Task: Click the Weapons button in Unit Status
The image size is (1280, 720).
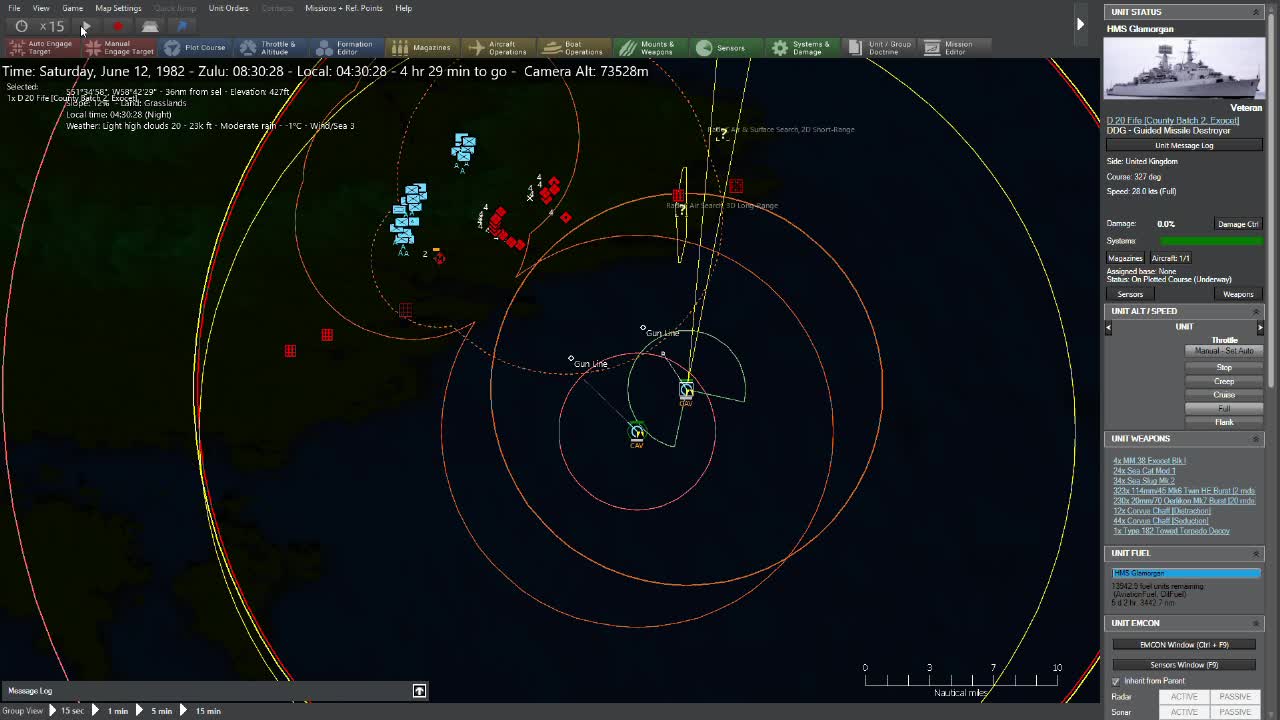Action: tap(1238, 294)
